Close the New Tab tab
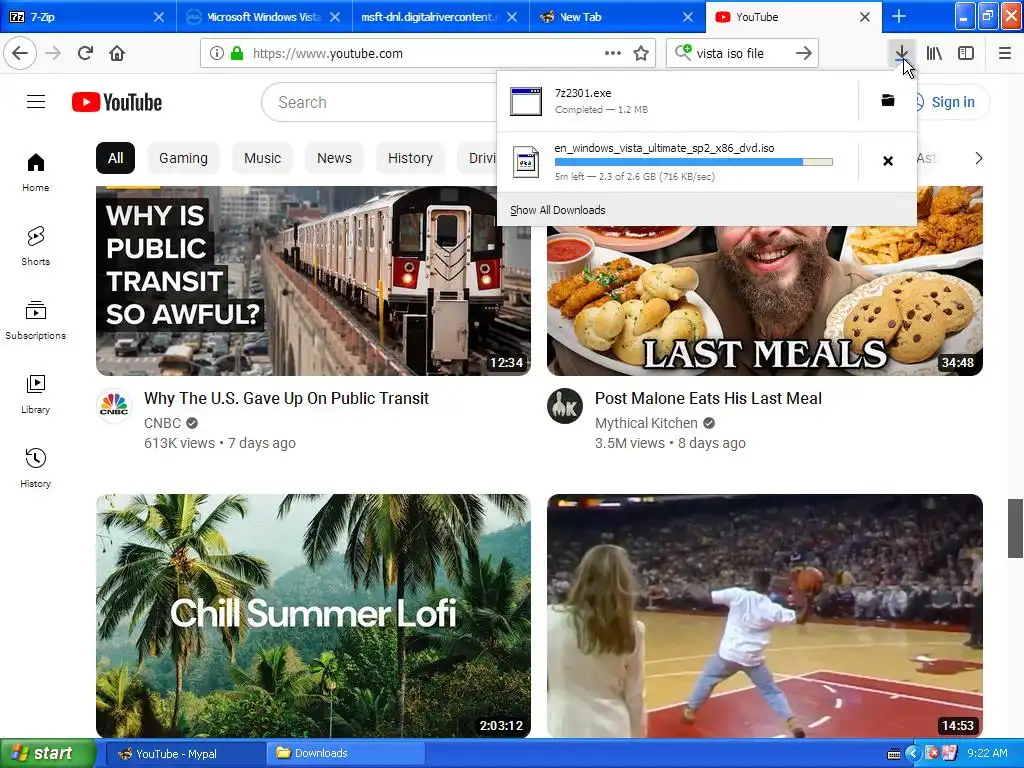The width and height of the screenshot is (1024, 768). 688,17
